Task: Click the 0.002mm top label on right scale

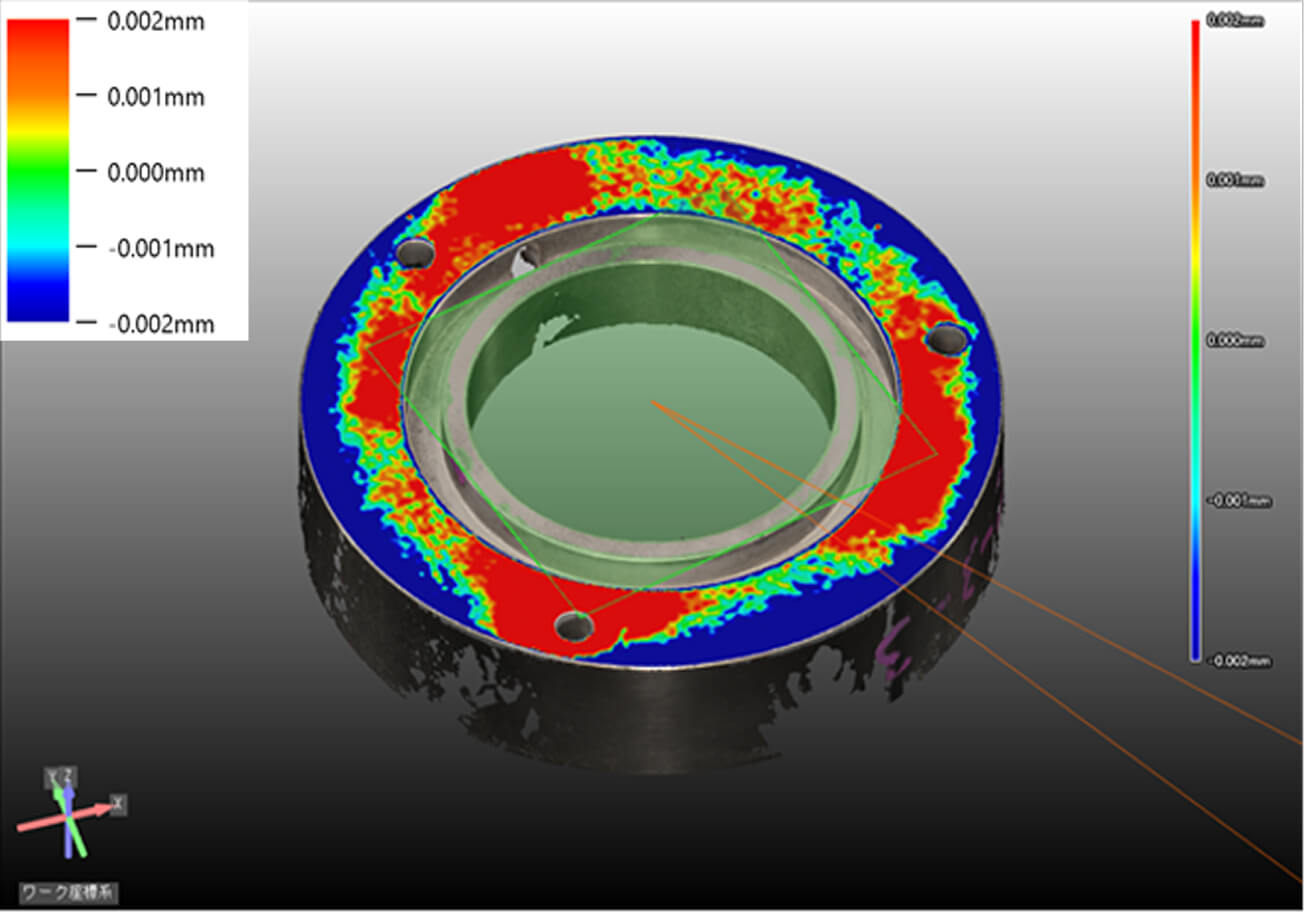Action: (x=1236, y=20)
